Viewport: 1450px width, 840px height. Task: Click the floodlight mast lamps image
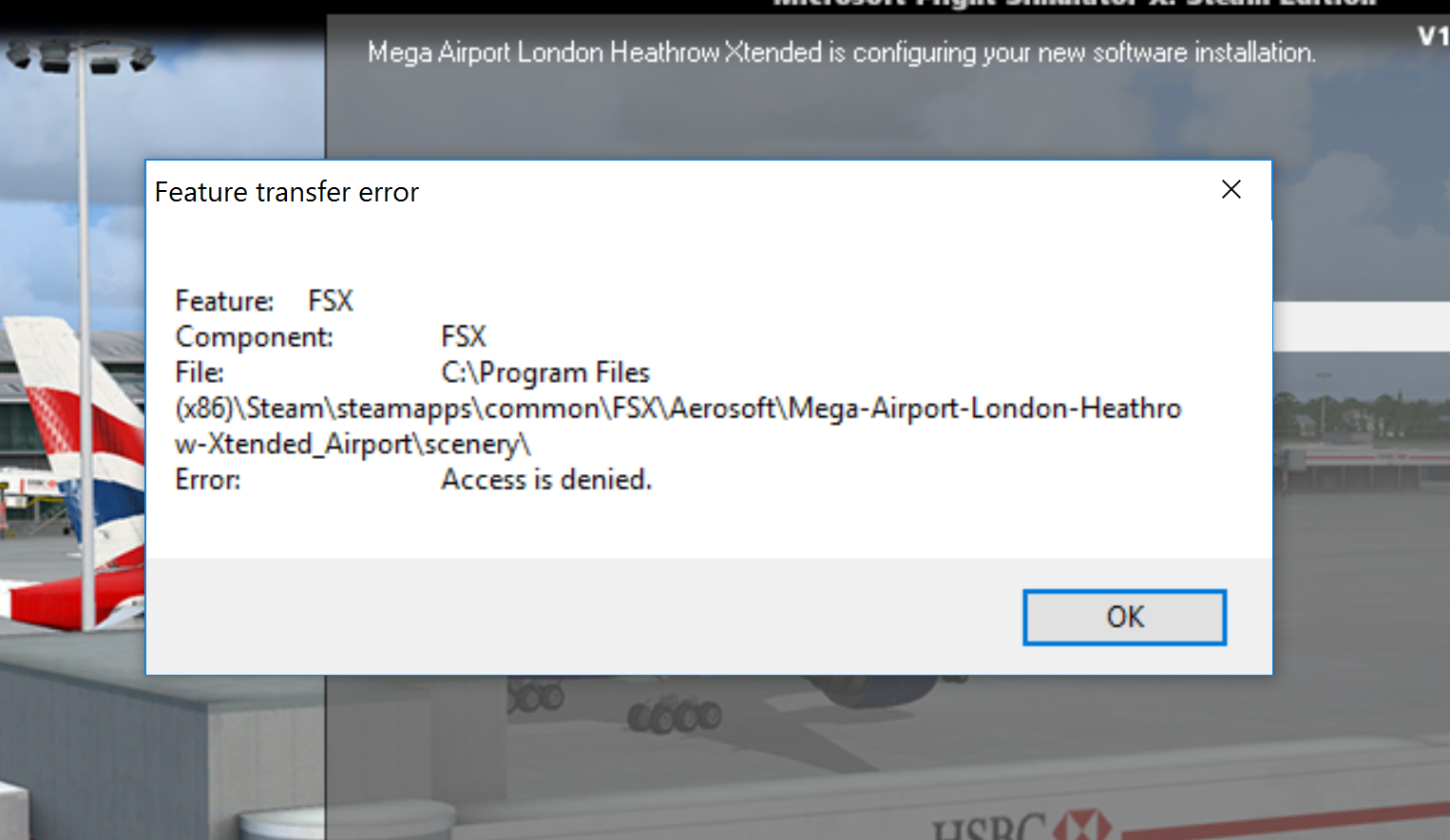[81, 56]
